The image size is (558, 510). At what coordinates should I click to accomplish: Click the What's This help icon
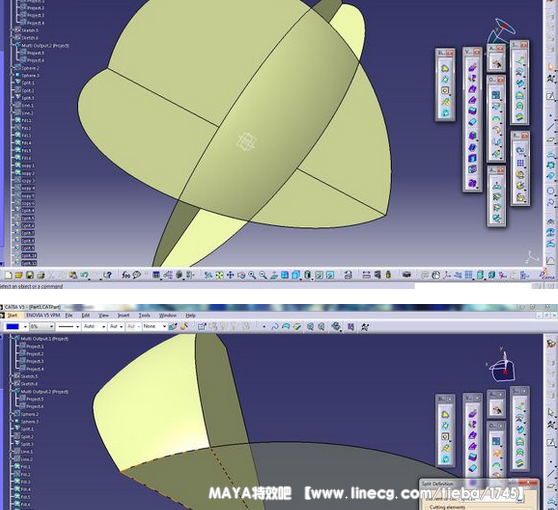point(108,275)
